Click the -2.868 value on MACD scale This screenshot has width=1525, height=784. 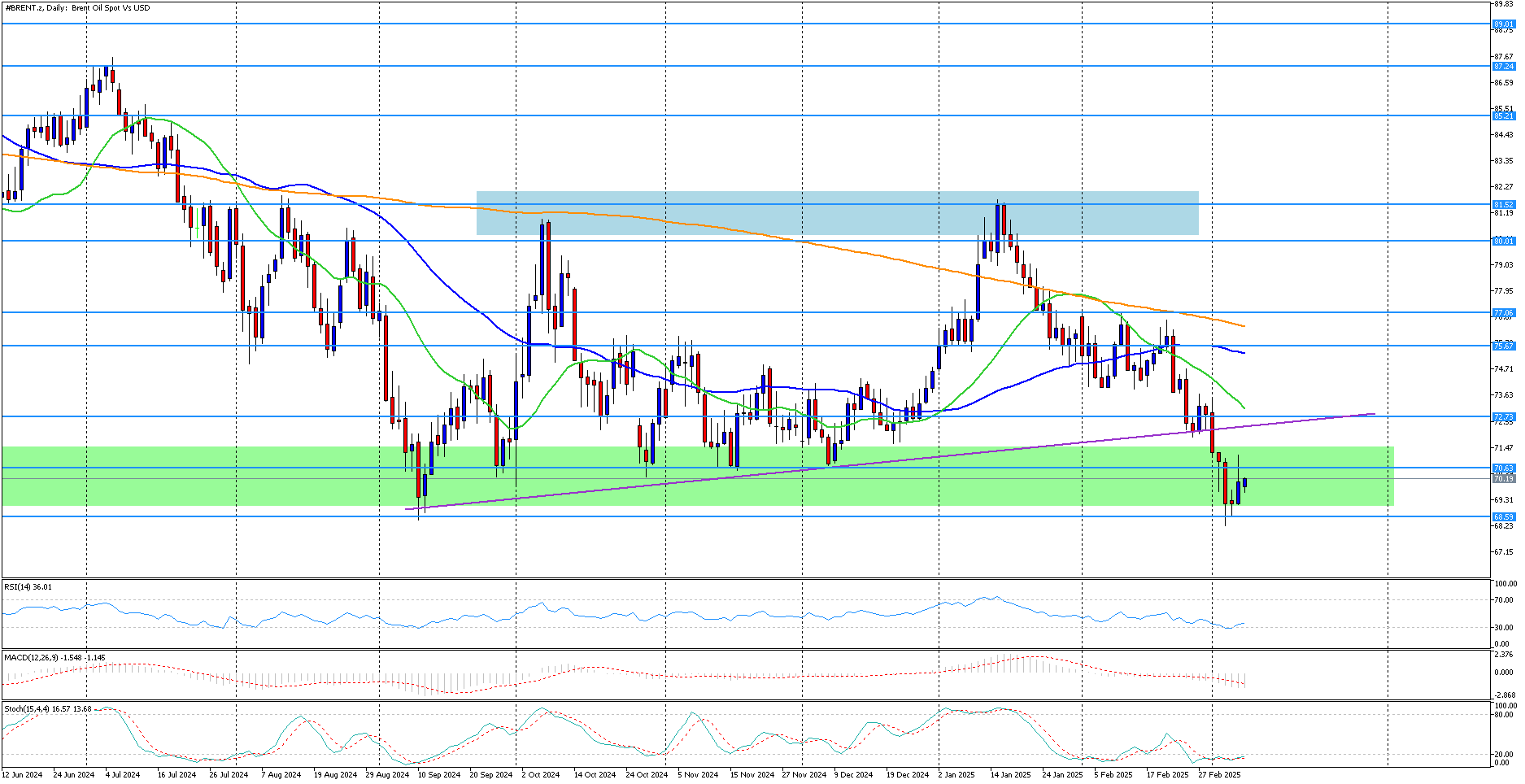[1504, 695]
